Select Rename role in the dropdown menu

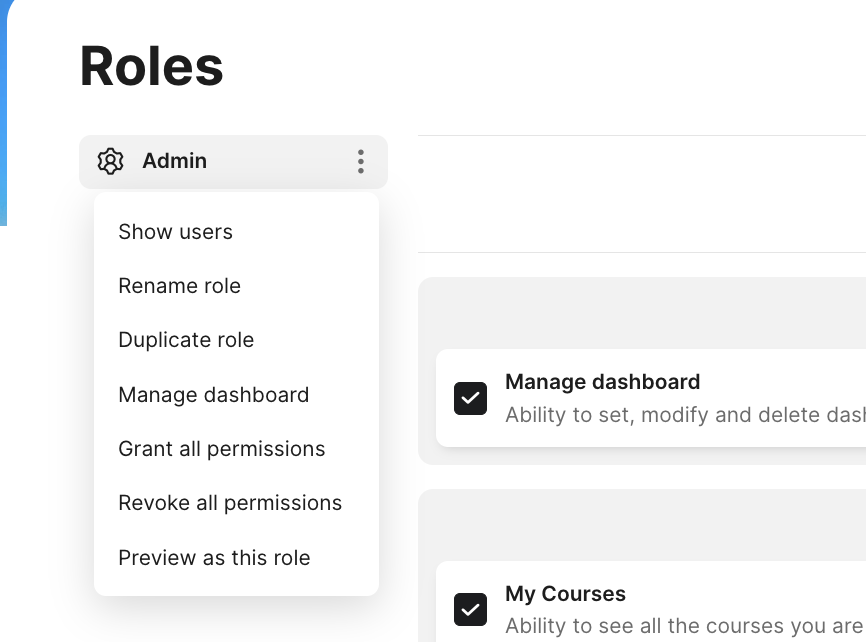180,286
